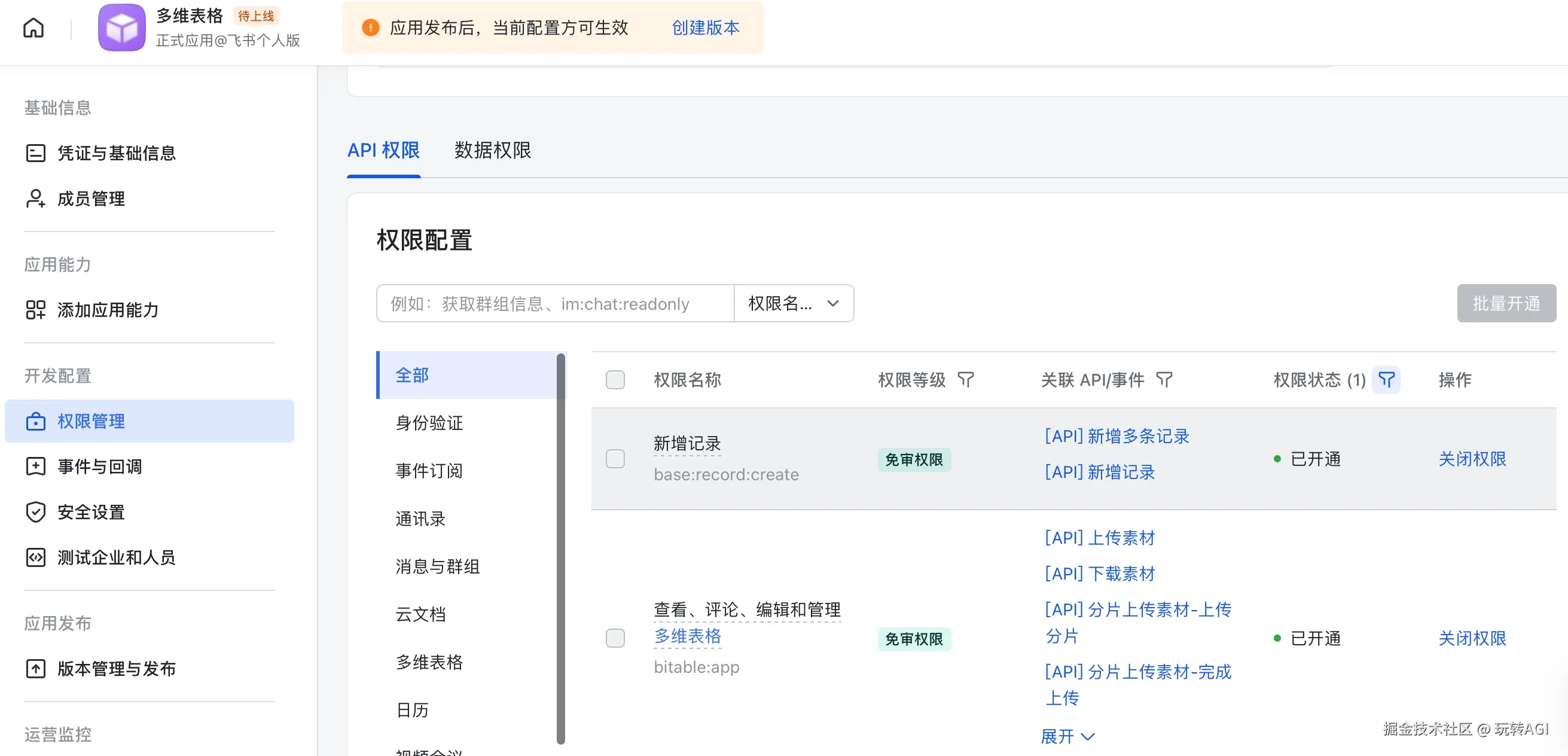Switch to the 数据权限 tab

492,150
